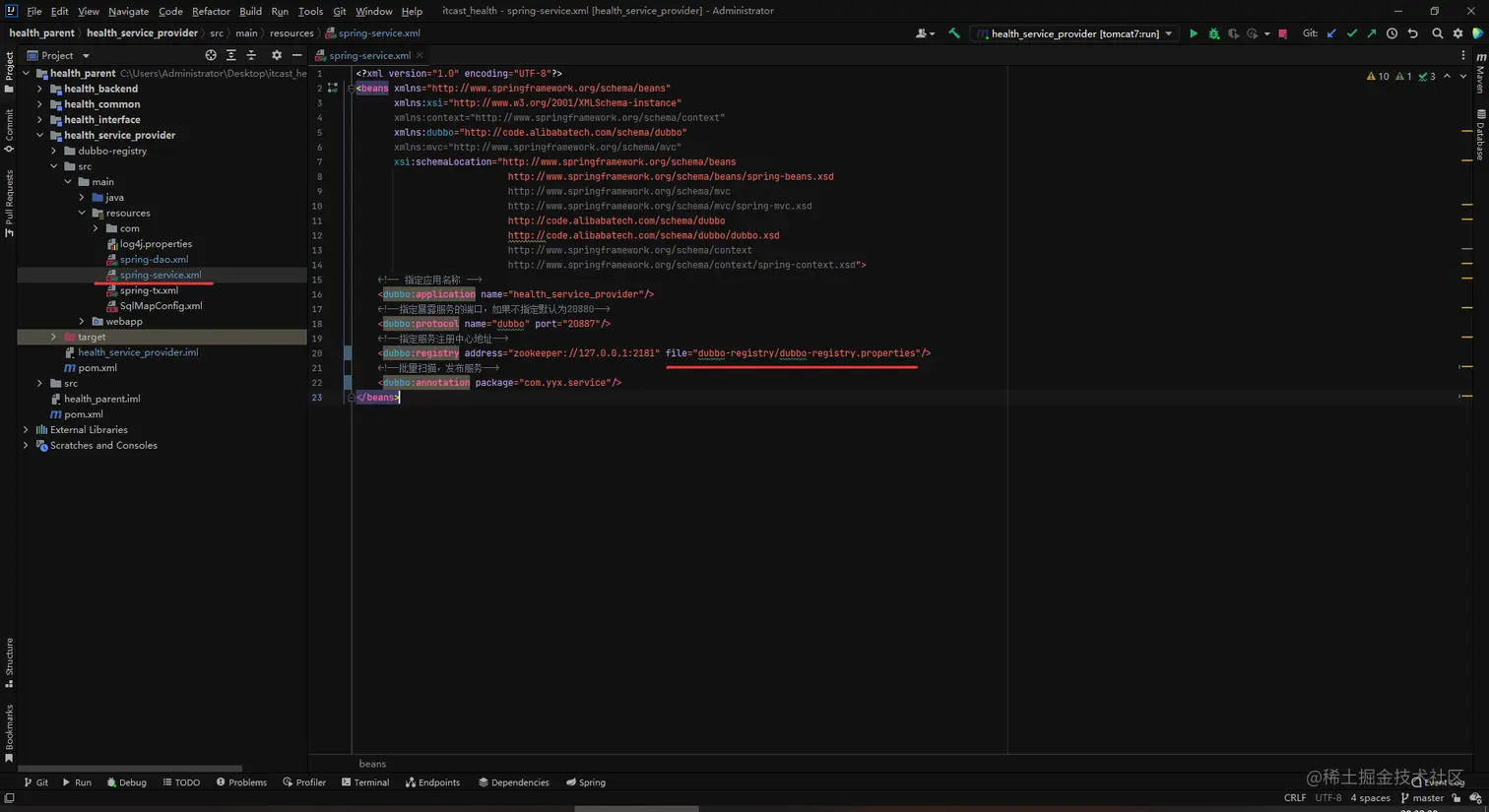The image size is (1489, 812).
Task: Run with coverage icon in toolbar
Action: pyautogui.click(x=1234, y=33)
